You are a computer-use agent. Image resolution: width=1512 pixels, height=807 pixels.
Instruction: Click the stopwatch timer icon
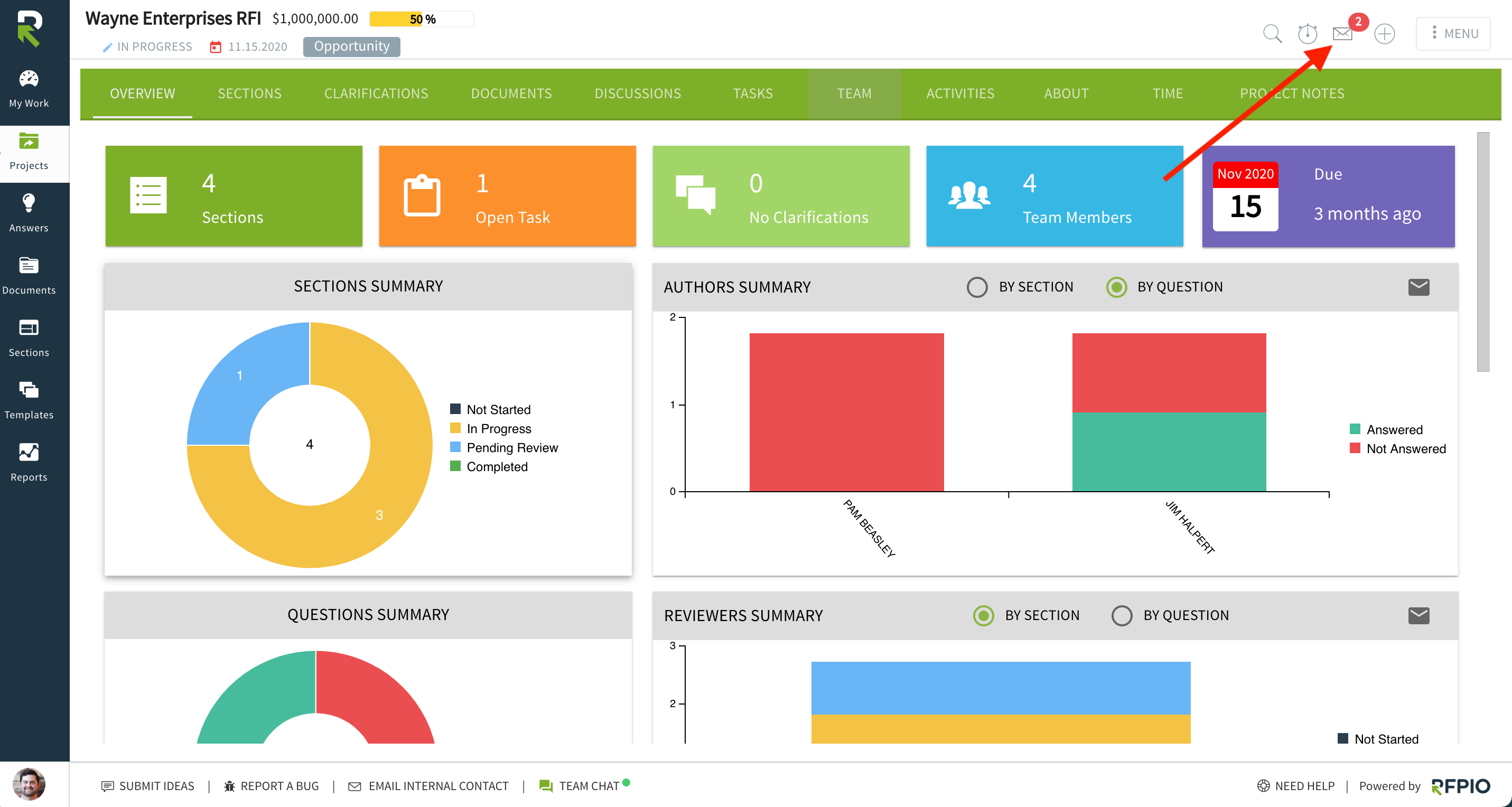tap(1307, 33)
